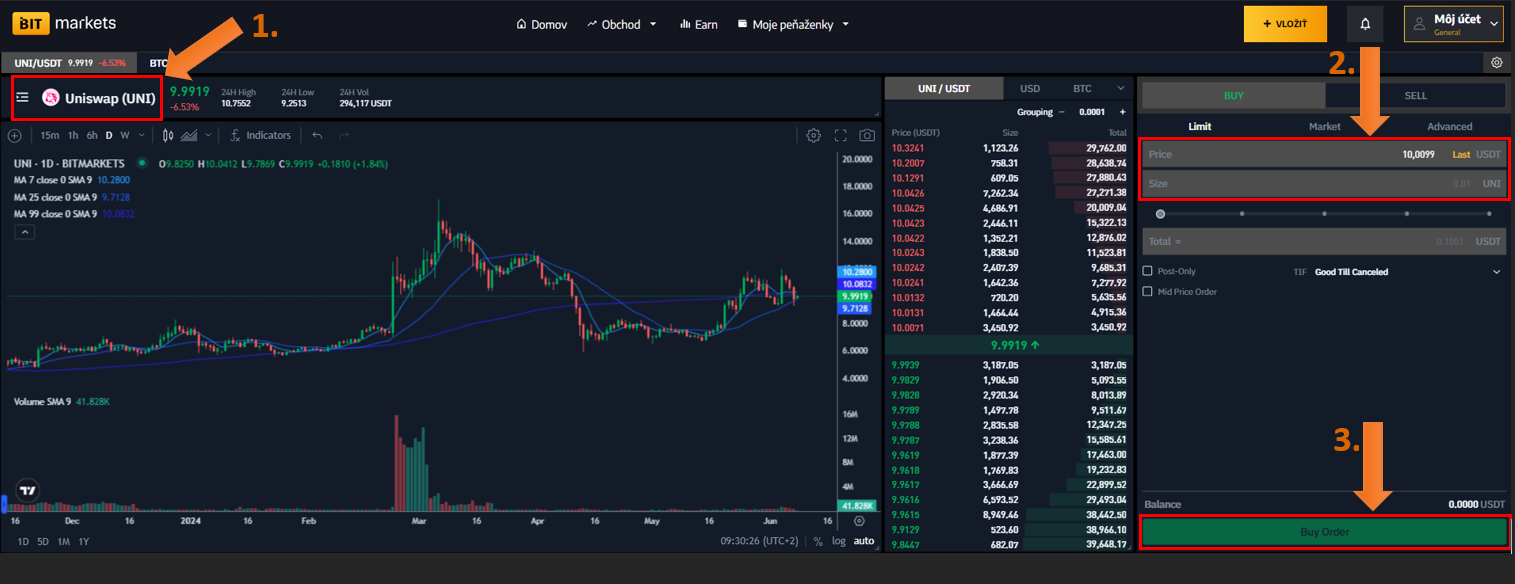Open the market list hamburger menu
This screenshot has height=584, width=1515.
coord(22,98)
